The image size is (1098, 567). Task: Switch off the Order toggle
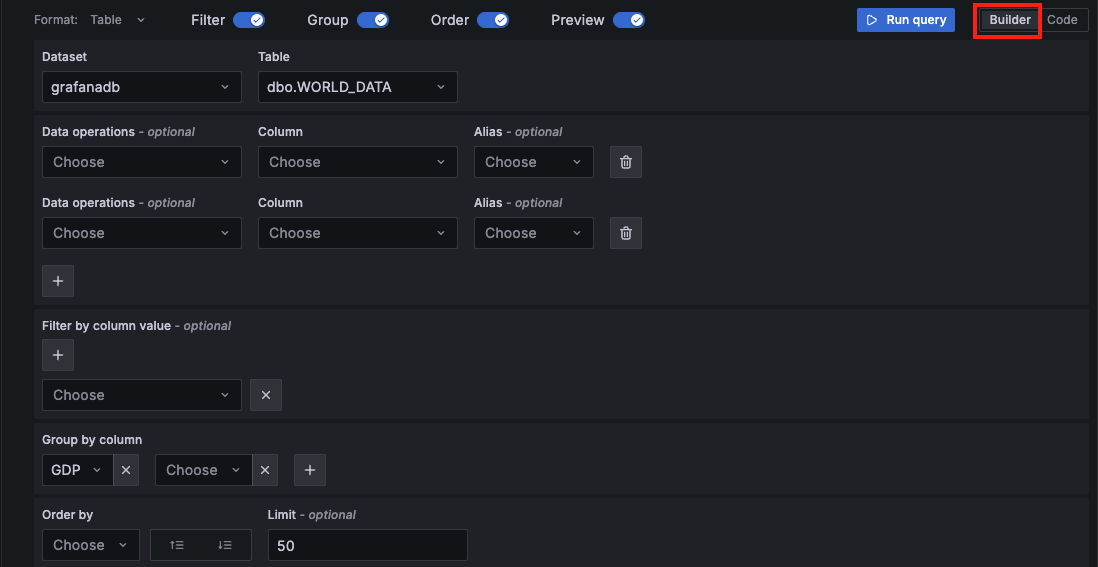pos(493,20)
